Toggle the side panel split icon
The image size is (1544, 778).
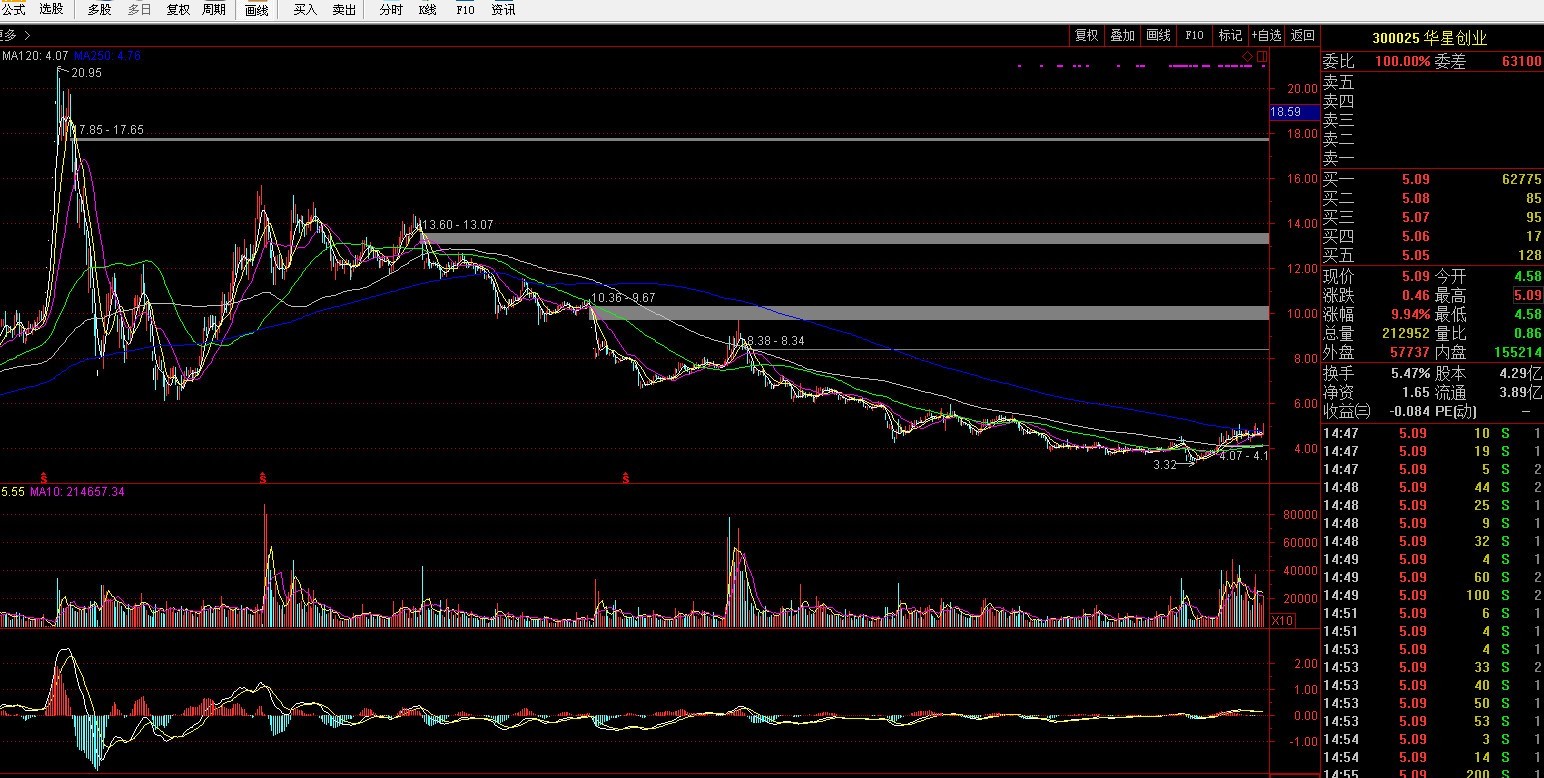pos(1262,56)
